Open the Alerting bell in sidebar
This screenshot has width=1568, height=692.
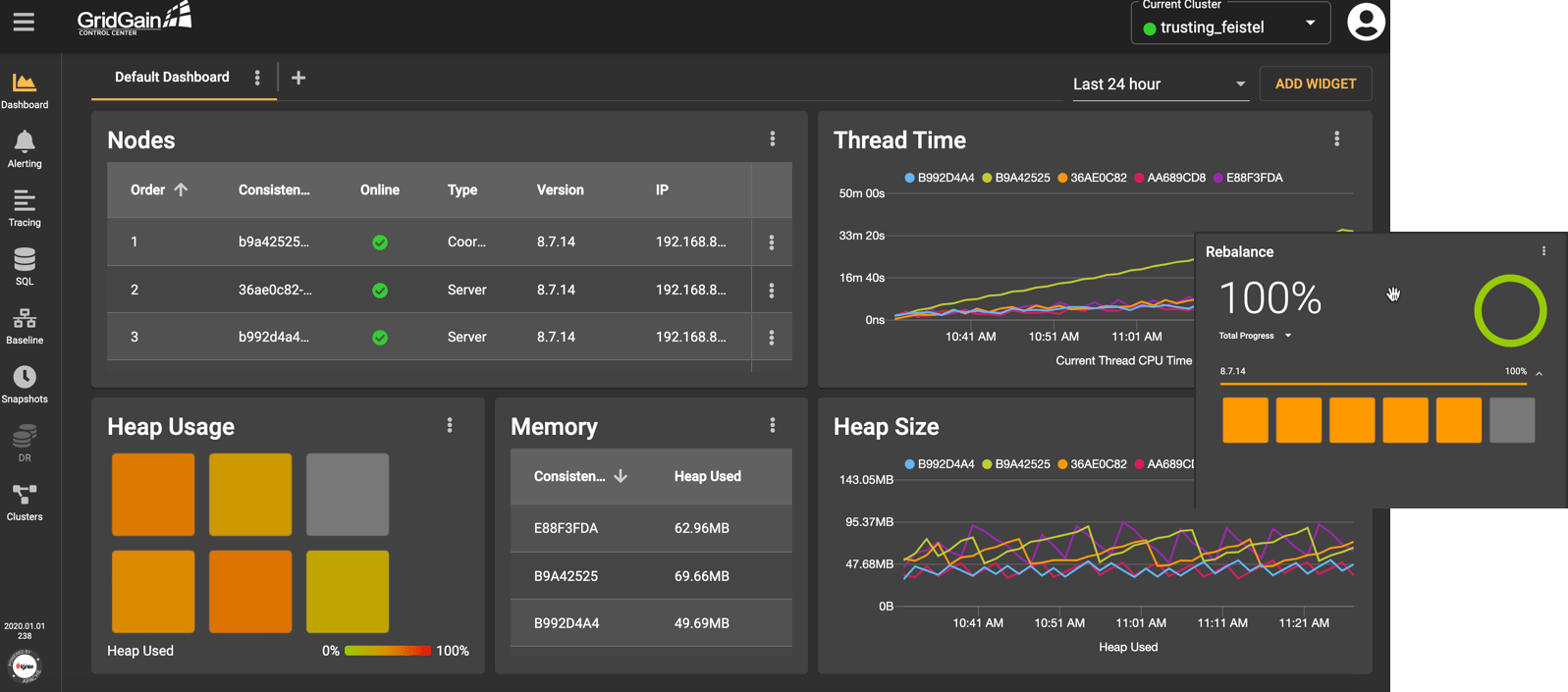[25, 149]
